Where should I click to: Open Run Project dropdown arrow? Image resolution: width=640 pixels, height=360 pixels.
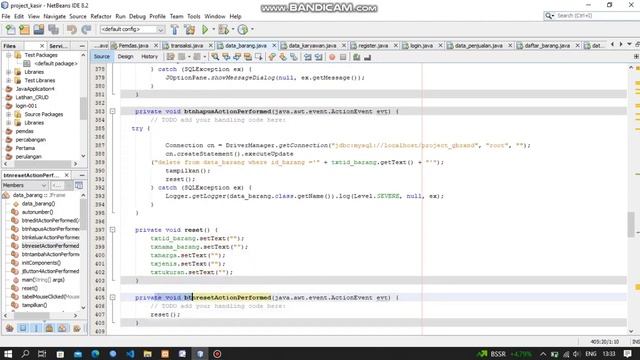pyautogui.click(x=213, y=29)
